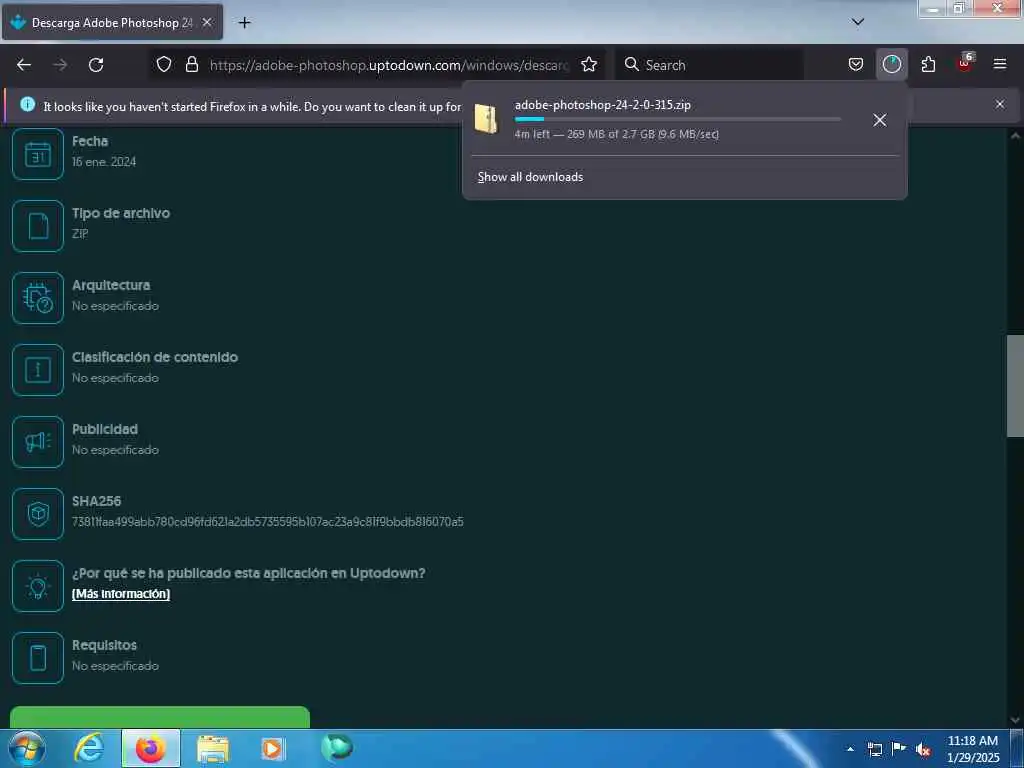Show hidden tray icons arrow

click(x=850, y=749)
